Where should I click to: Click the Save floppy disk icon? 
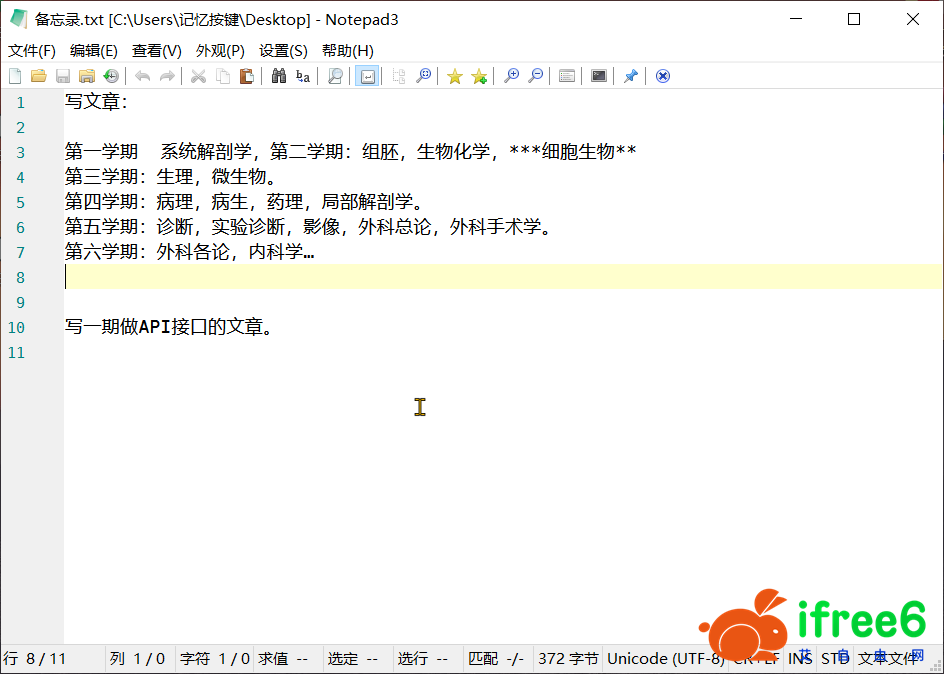[63, 76]
